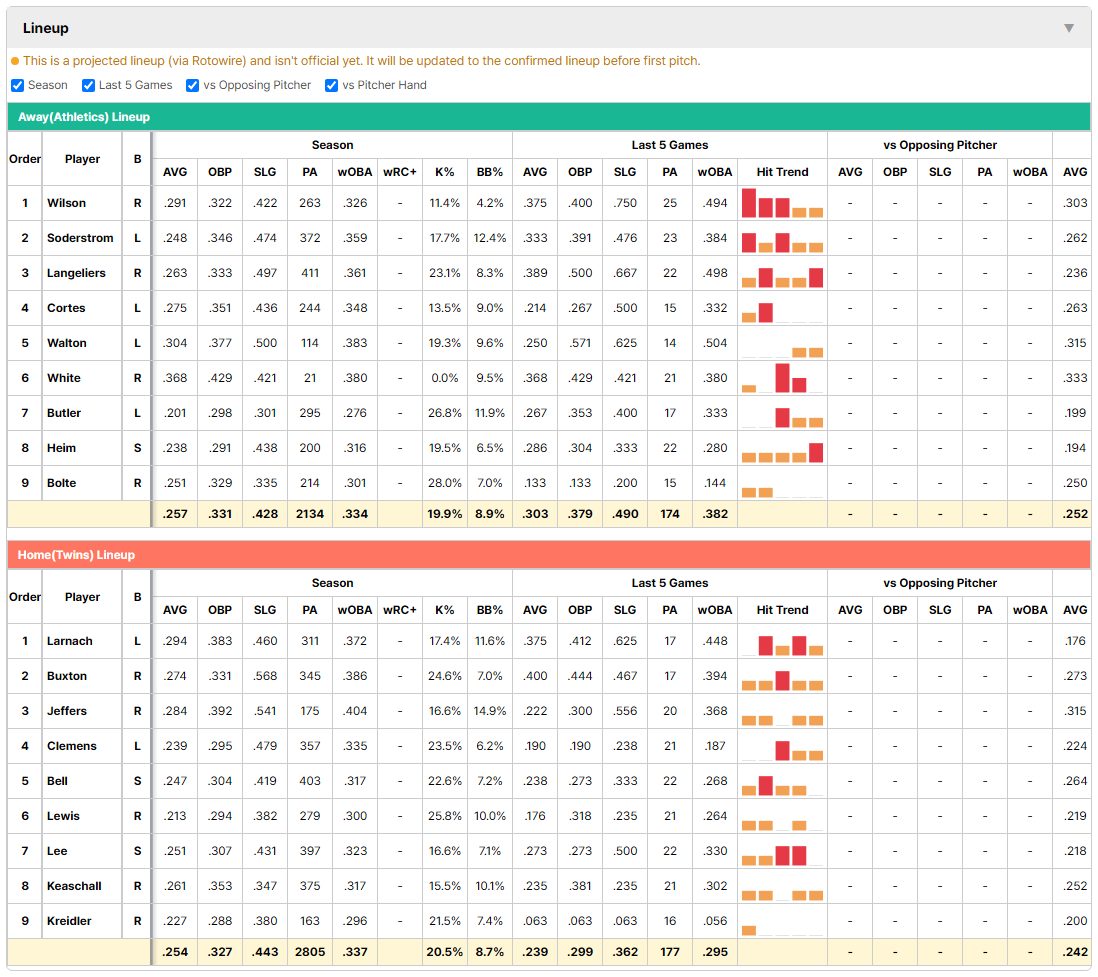The width and height of the screenshot is (1098, 977).
Task: Disable the vs Opposing Pitcher checkbox
Action: [193, 85]
